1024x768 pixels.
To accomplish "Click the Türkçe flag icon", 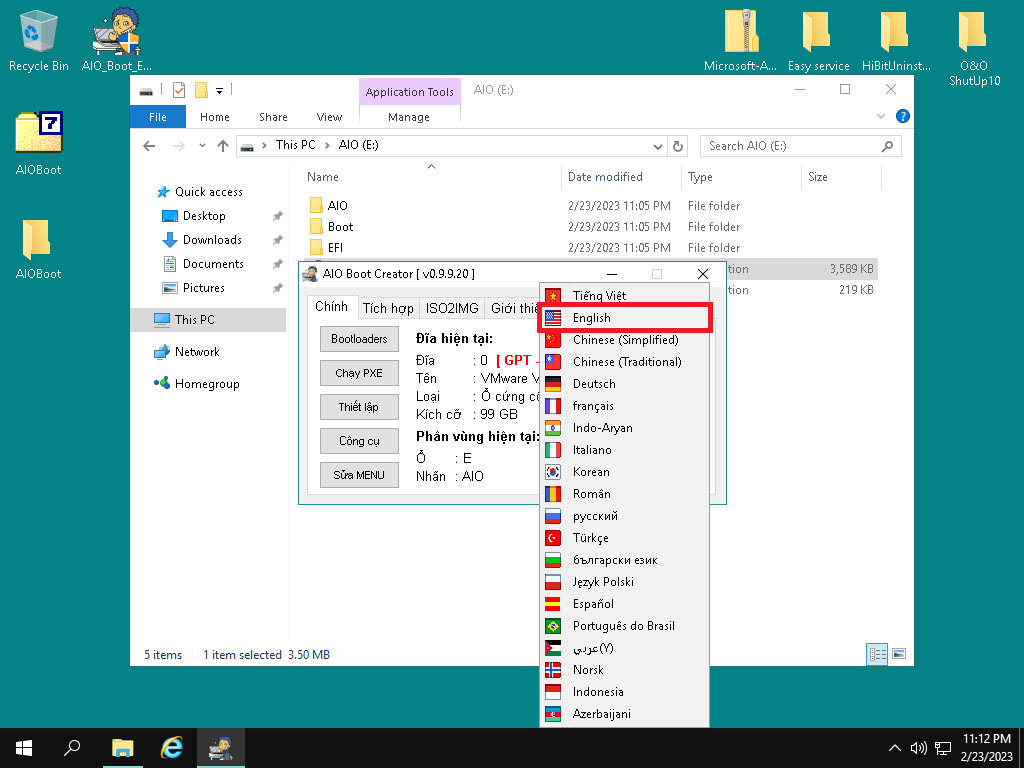I will (x=553, y=538).
